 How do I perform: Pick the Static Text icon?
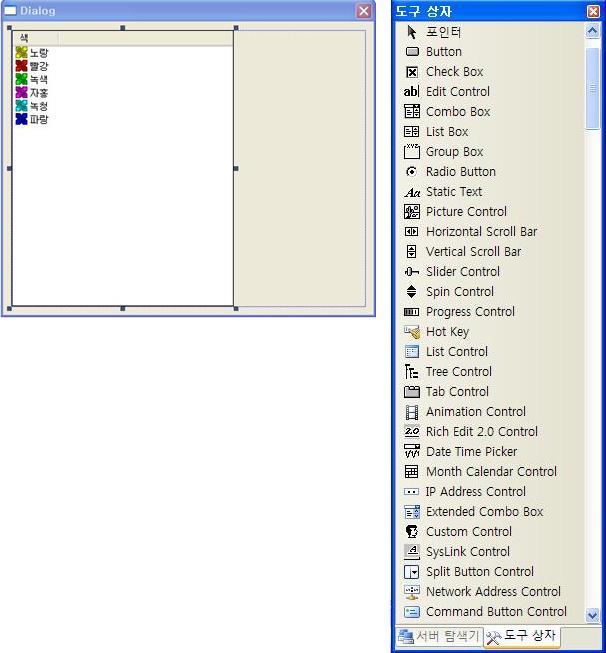click(412, 192)
